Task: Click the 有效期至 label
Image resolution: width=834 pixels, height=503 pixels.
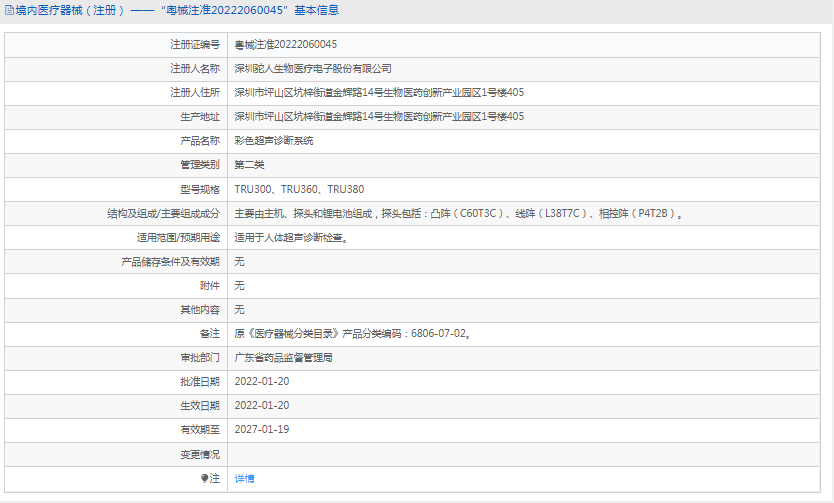Action: tap(200, 430)
